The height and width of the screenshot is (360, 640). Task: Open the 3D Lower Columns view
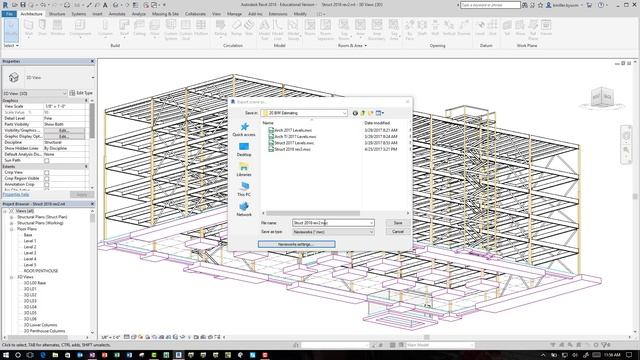[40, 325]
